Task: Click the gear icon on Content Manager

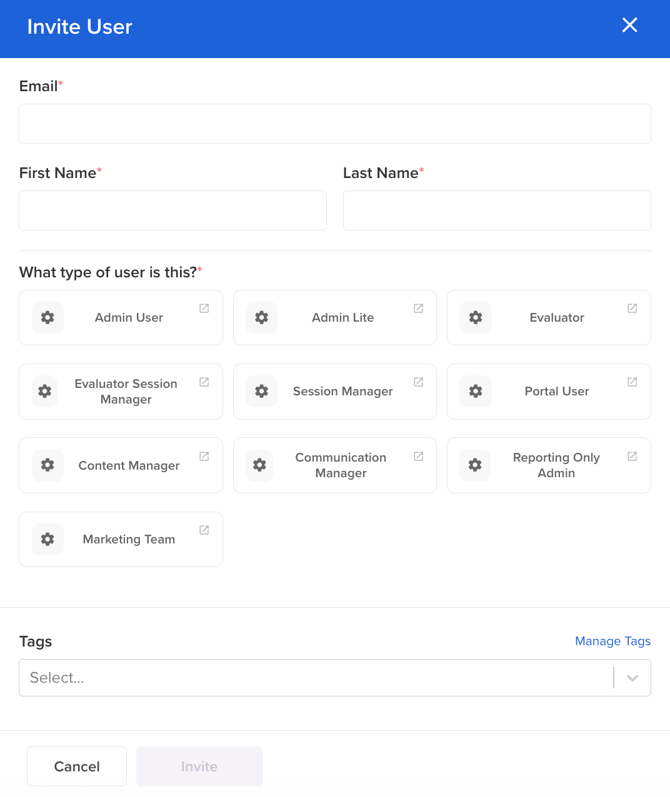Action: (47, 465)
